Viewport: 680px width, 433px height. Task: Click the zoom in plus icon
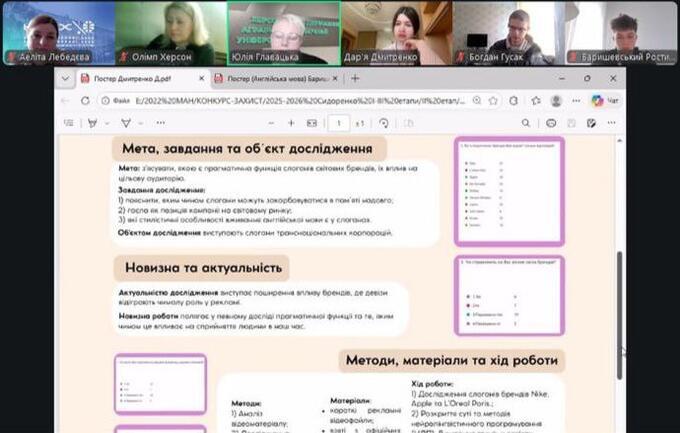pos(291,123)
